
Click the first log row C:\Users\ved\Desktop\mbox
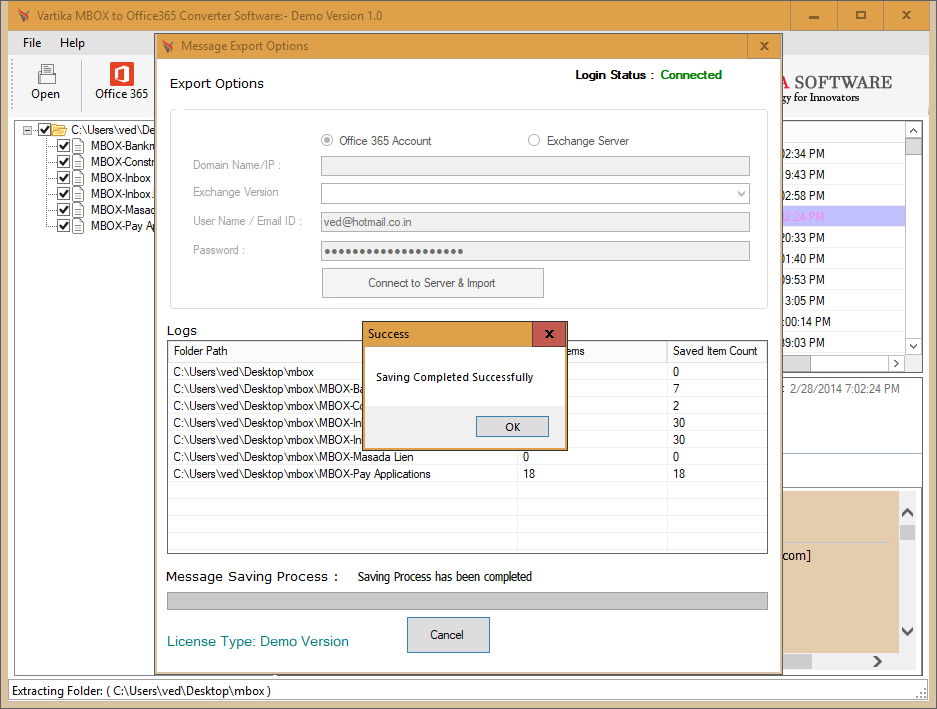click(467, 372)
